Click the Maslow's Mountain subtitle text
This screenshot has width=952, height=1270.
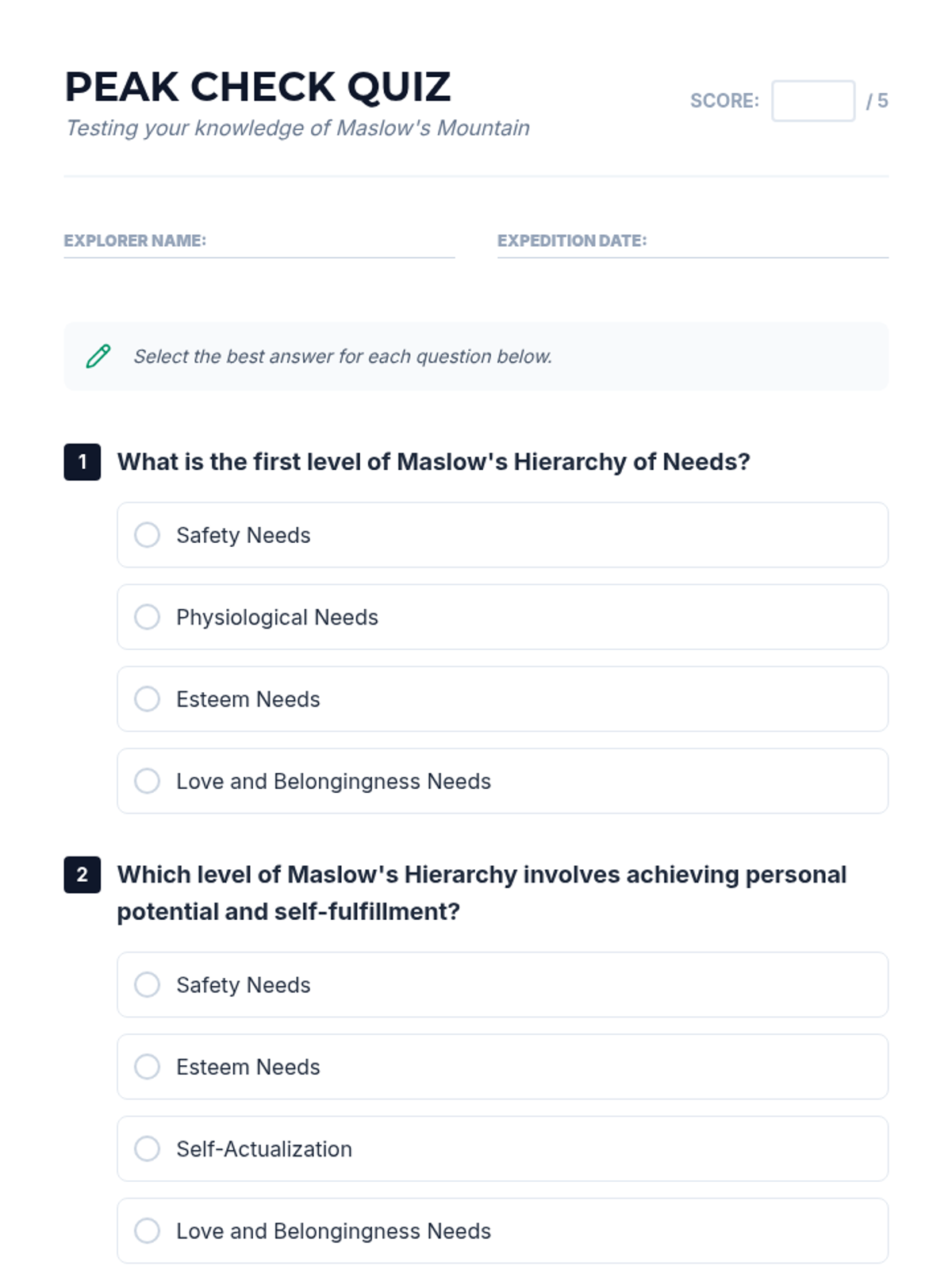297,128
